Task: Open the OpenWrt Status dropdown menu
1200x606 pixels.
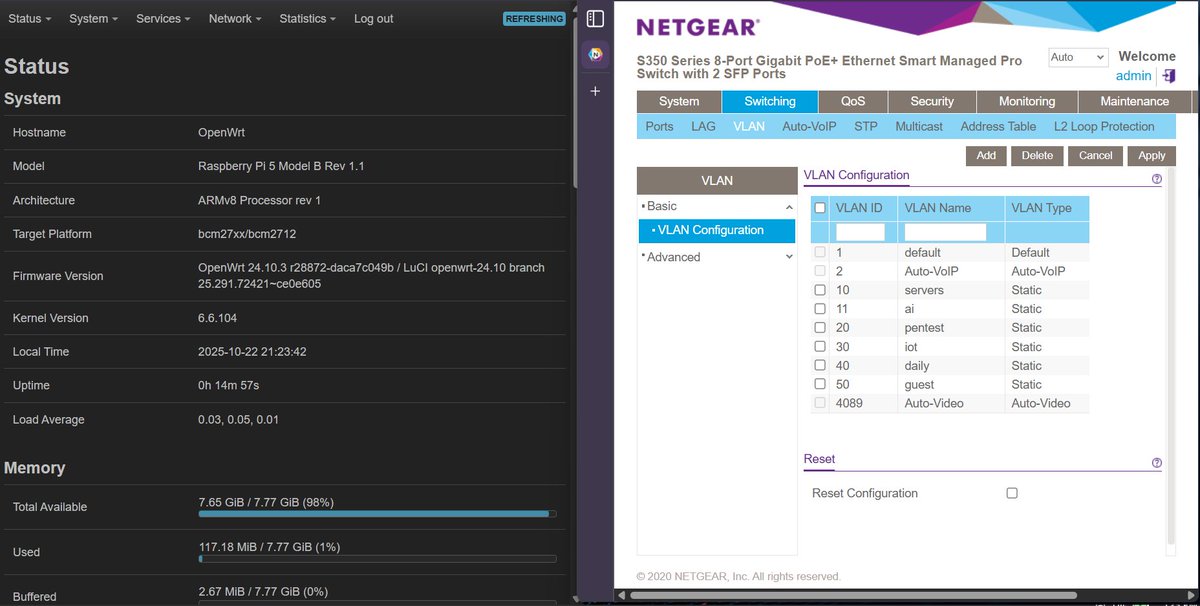Action: coord(29,18)
